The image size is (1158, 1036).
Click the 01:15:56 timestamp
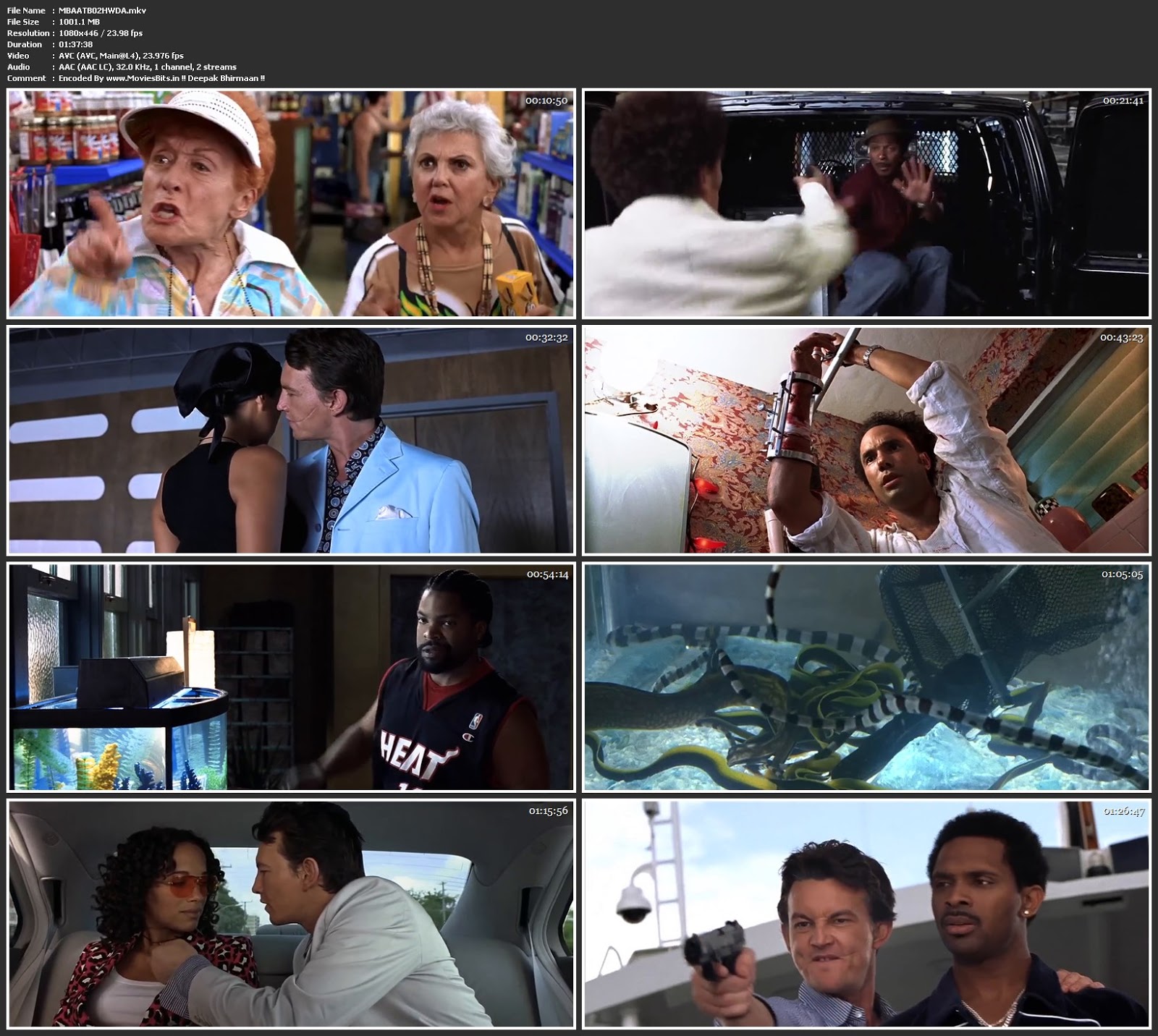coord(547,811)
